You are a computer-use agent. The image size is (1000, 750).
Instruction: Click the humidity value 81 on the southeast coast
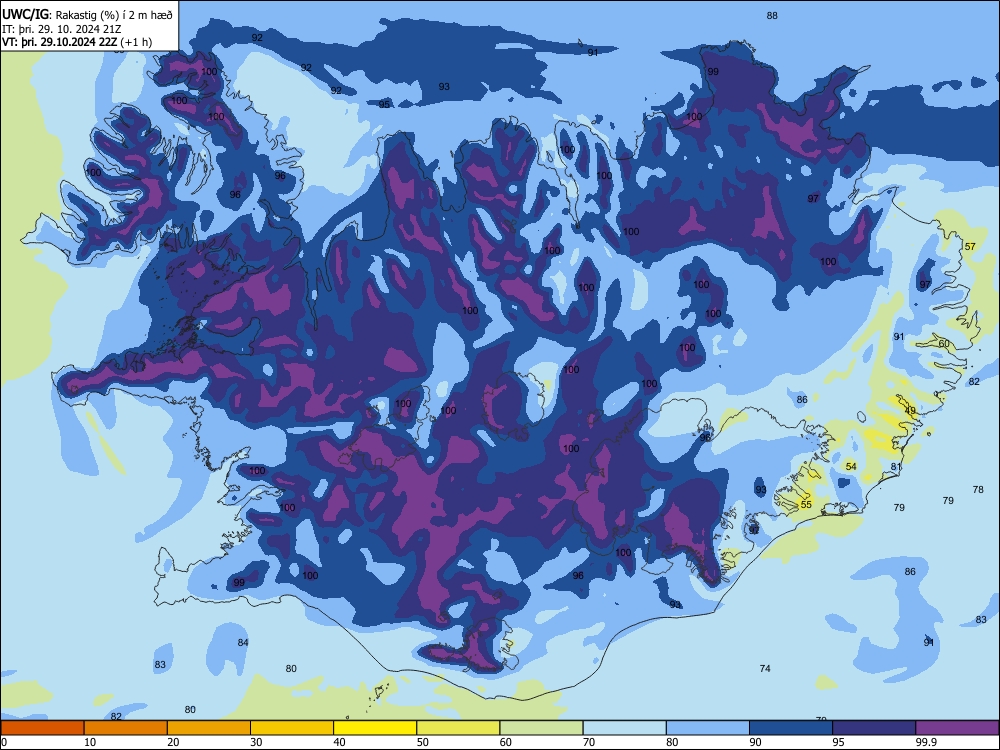coord(896,467)
